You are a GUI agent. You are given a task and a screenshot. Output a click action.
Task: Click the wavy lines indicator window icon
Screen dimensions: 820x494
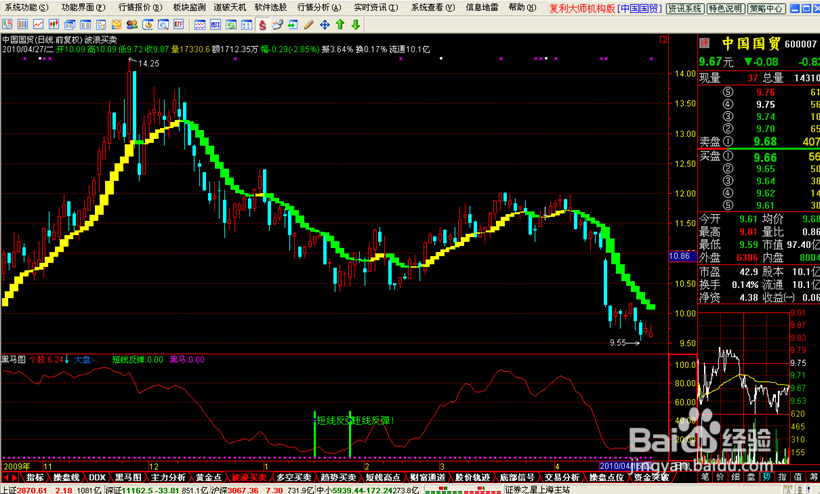200,25
